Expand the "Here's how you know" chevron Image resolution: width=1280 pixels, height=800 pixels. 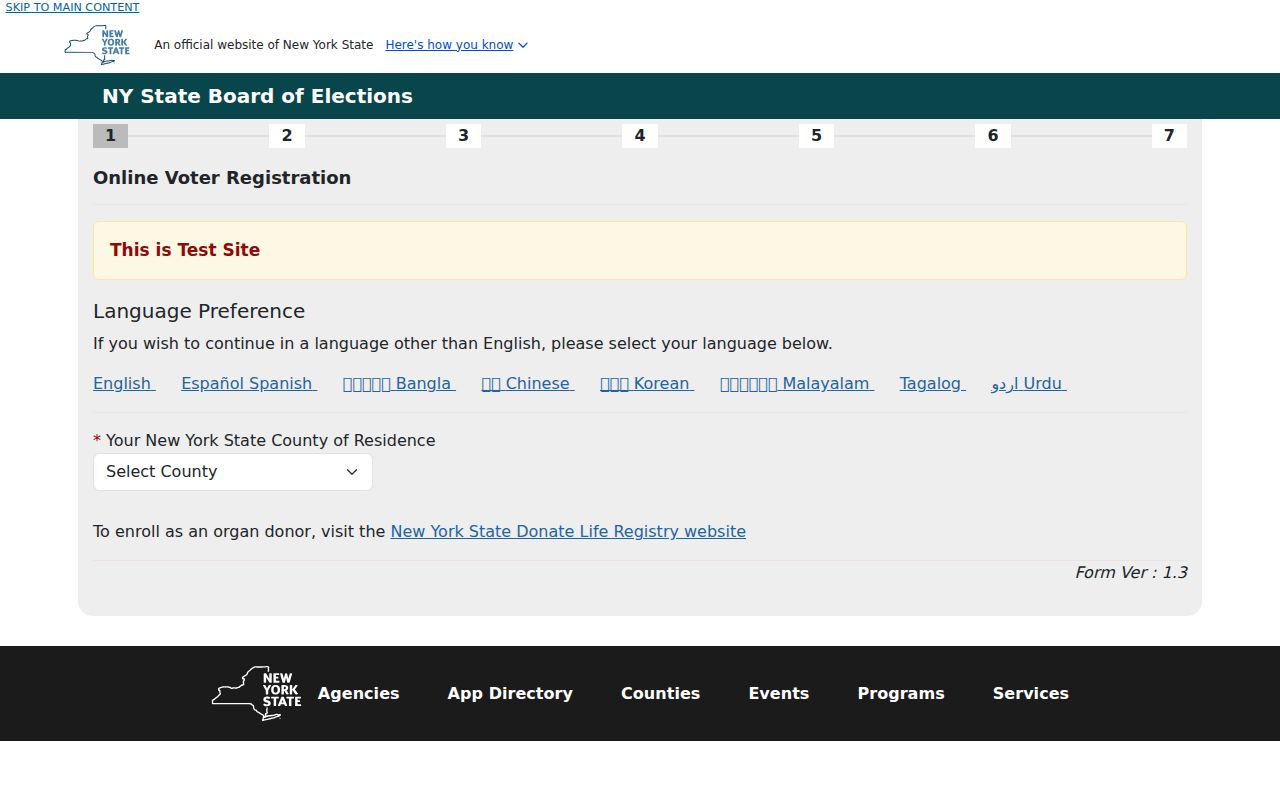(523, 45)
